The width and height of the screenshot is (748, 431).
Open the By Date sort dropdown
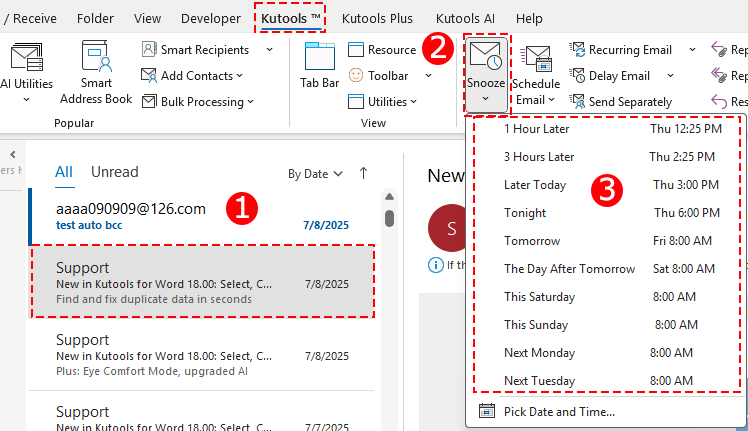(x=315, y=174)
